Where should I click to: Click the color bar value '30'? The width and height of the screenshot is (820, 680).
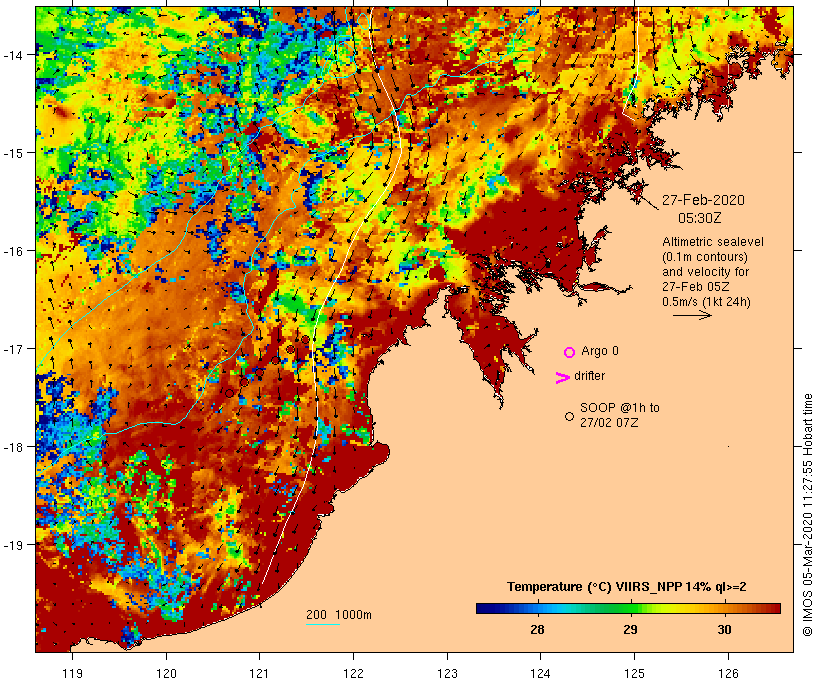tap(724, 630)
